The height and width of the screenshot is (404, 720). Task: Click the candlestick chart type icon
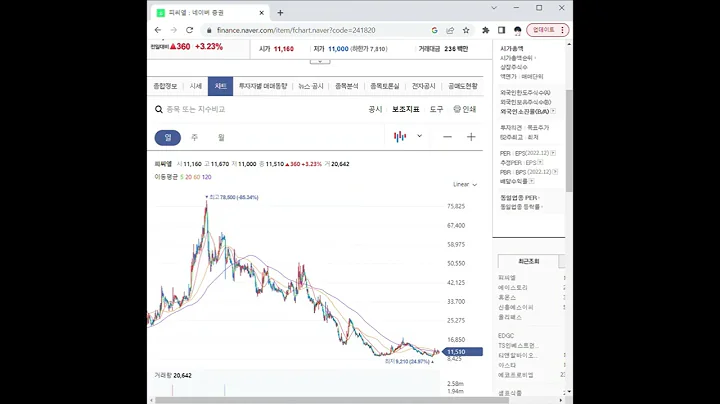coord(400,136)
